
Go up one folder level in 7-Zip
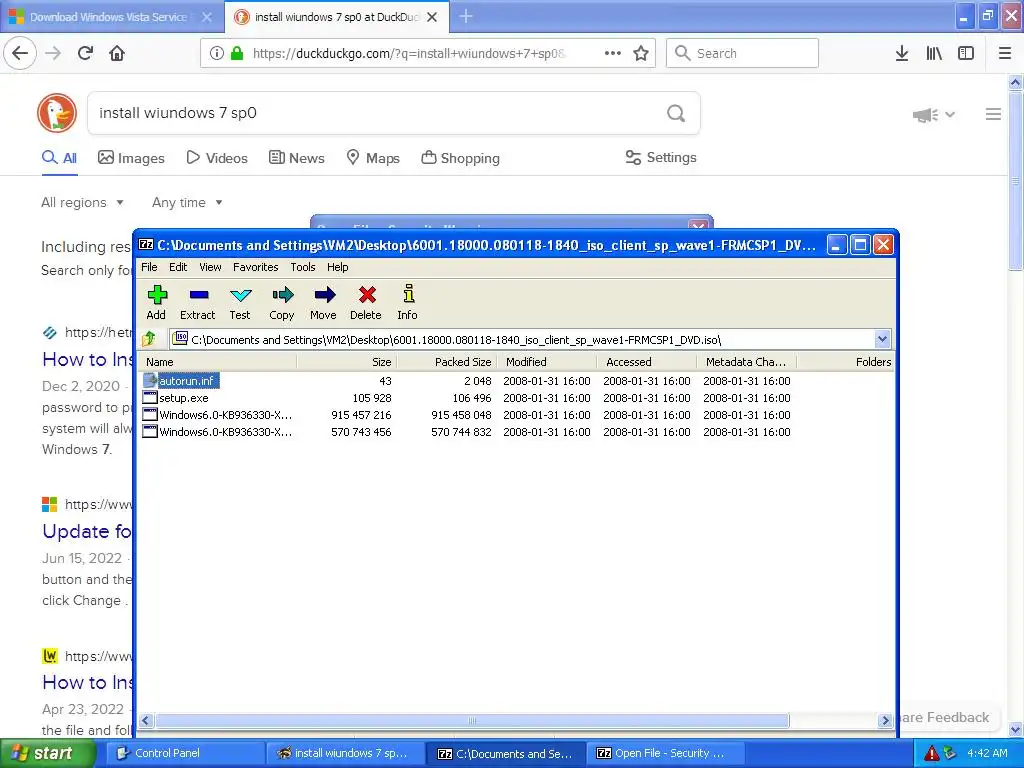[149, 339]
